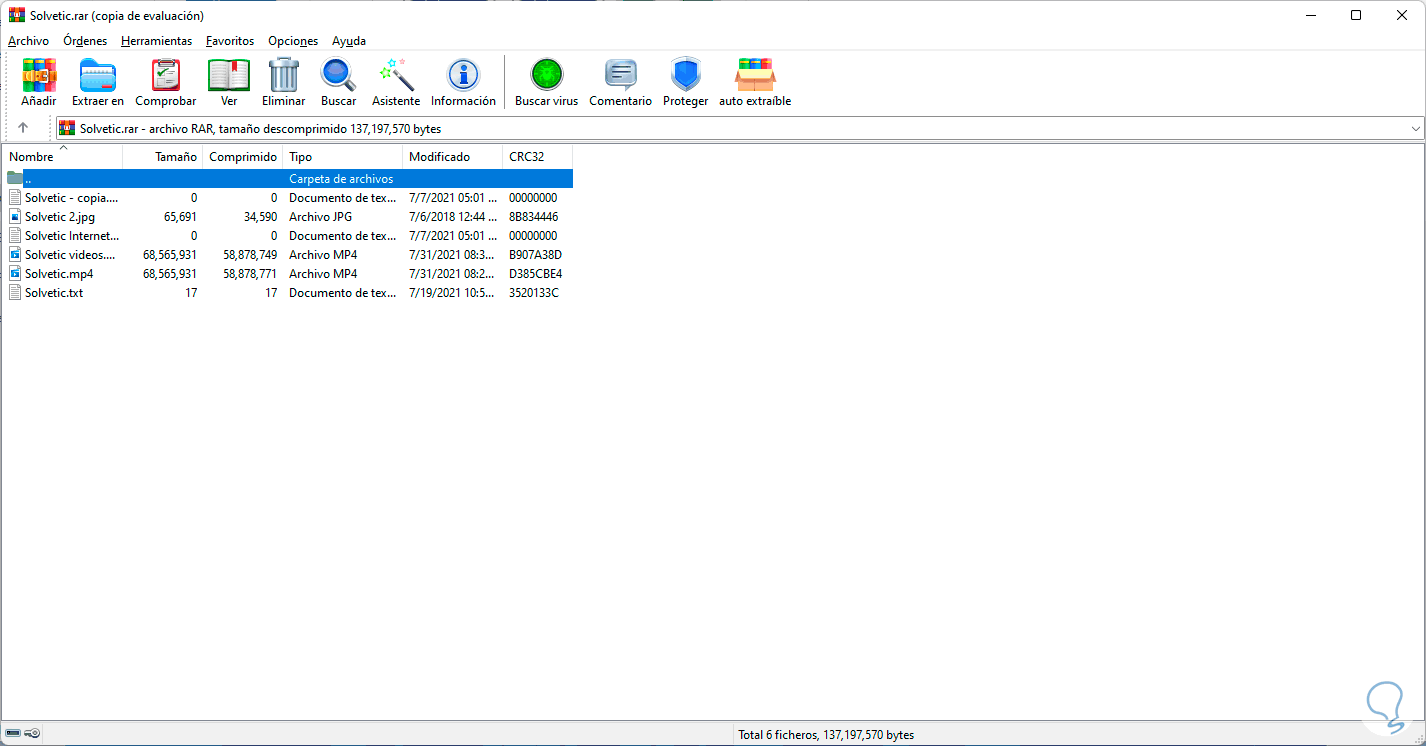Sort the list by the Nombre column
The image size is (1426, 746).
(62, 157)
